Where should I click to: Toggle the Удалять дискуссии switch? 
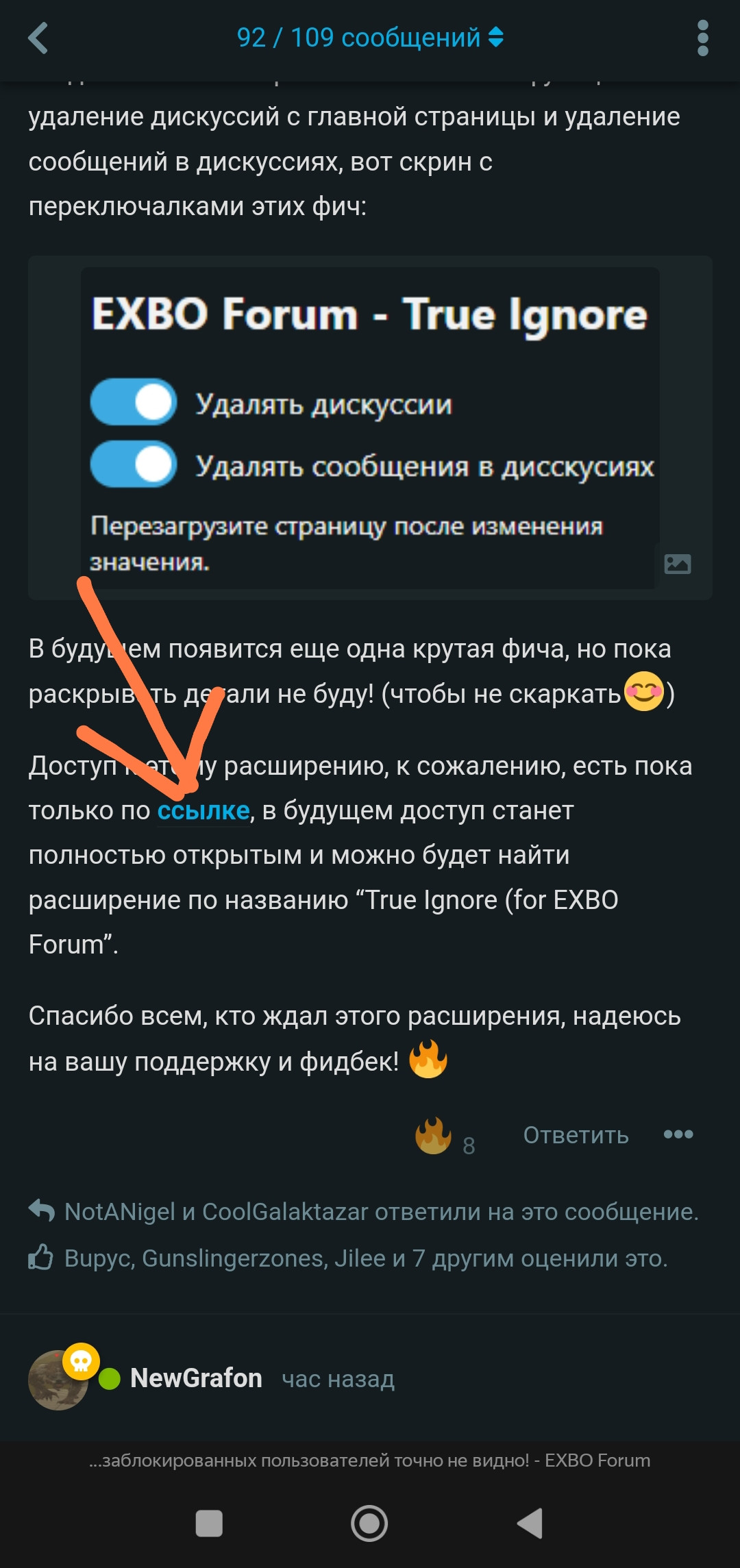(x=134, y=402)
